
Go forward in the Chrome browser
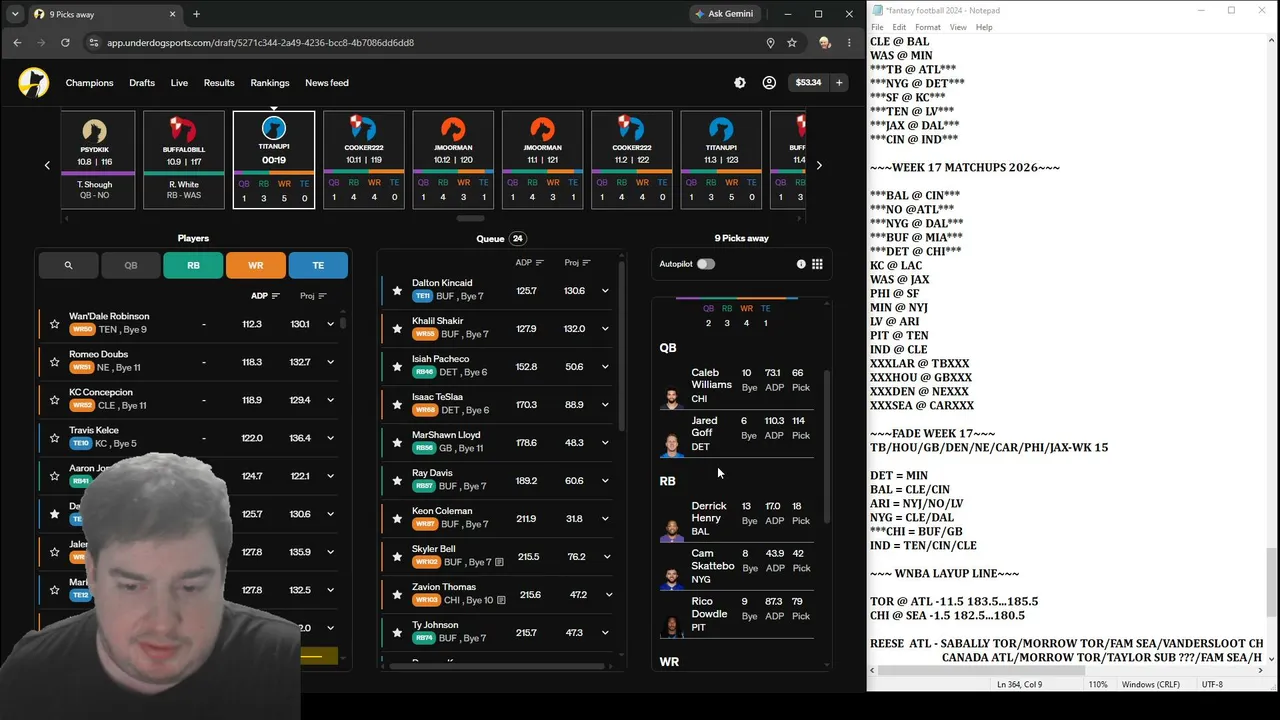pos(41,43)
